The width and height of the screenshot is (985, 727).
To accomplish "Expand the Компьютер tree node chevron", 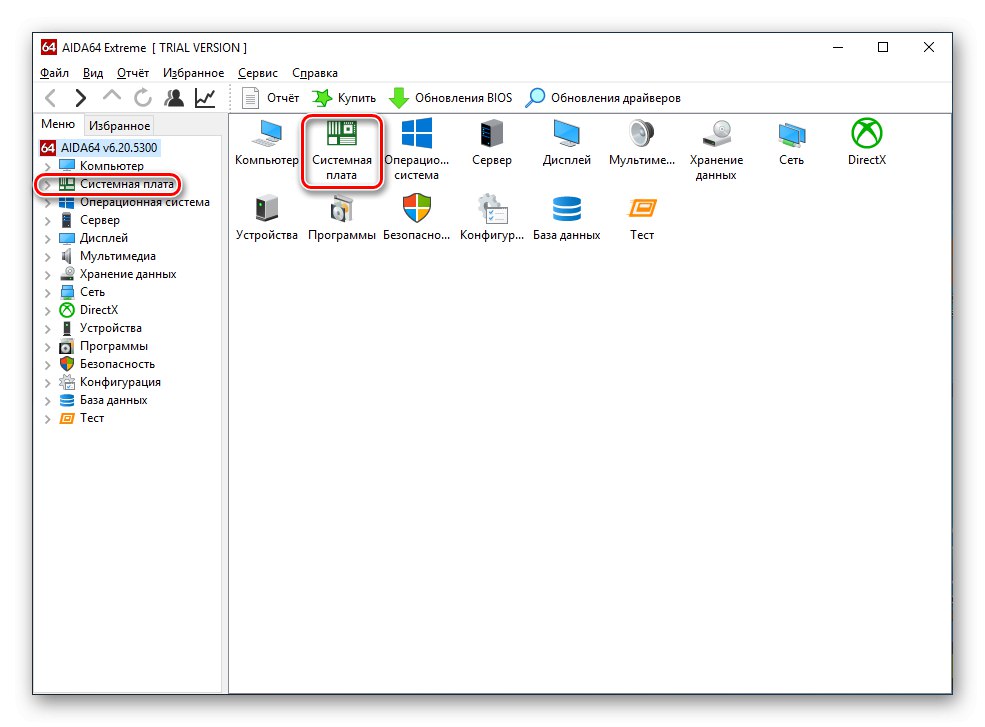I will 48,167.
